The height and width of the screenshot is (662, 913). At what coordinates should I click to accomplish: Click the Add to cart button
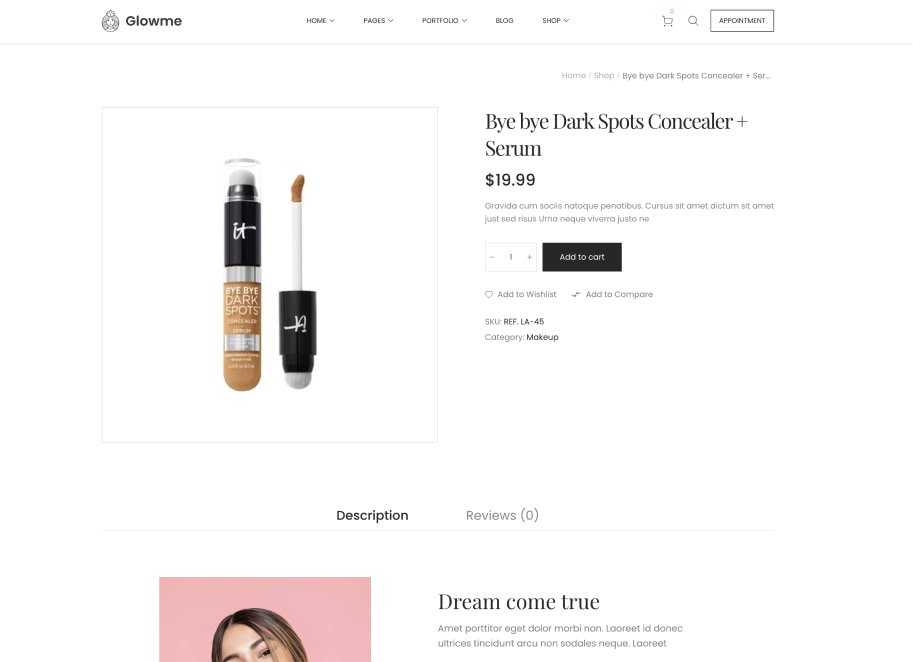point(582,257)
